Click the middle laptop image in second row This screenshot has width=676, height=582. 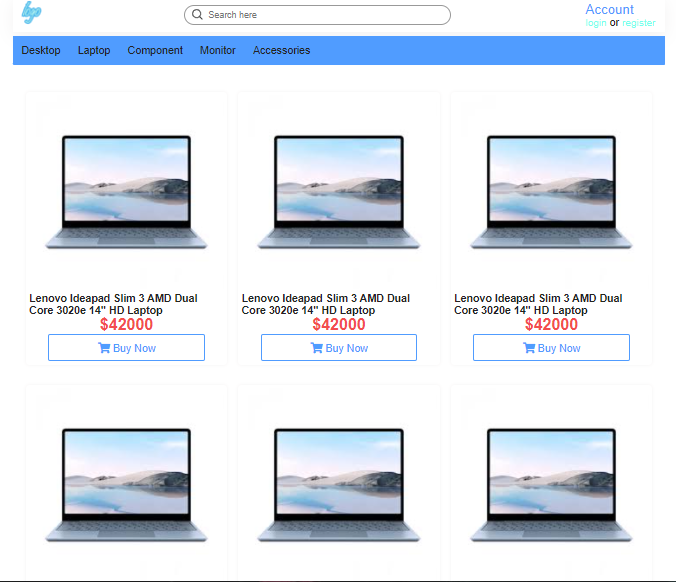click(338, 485)
